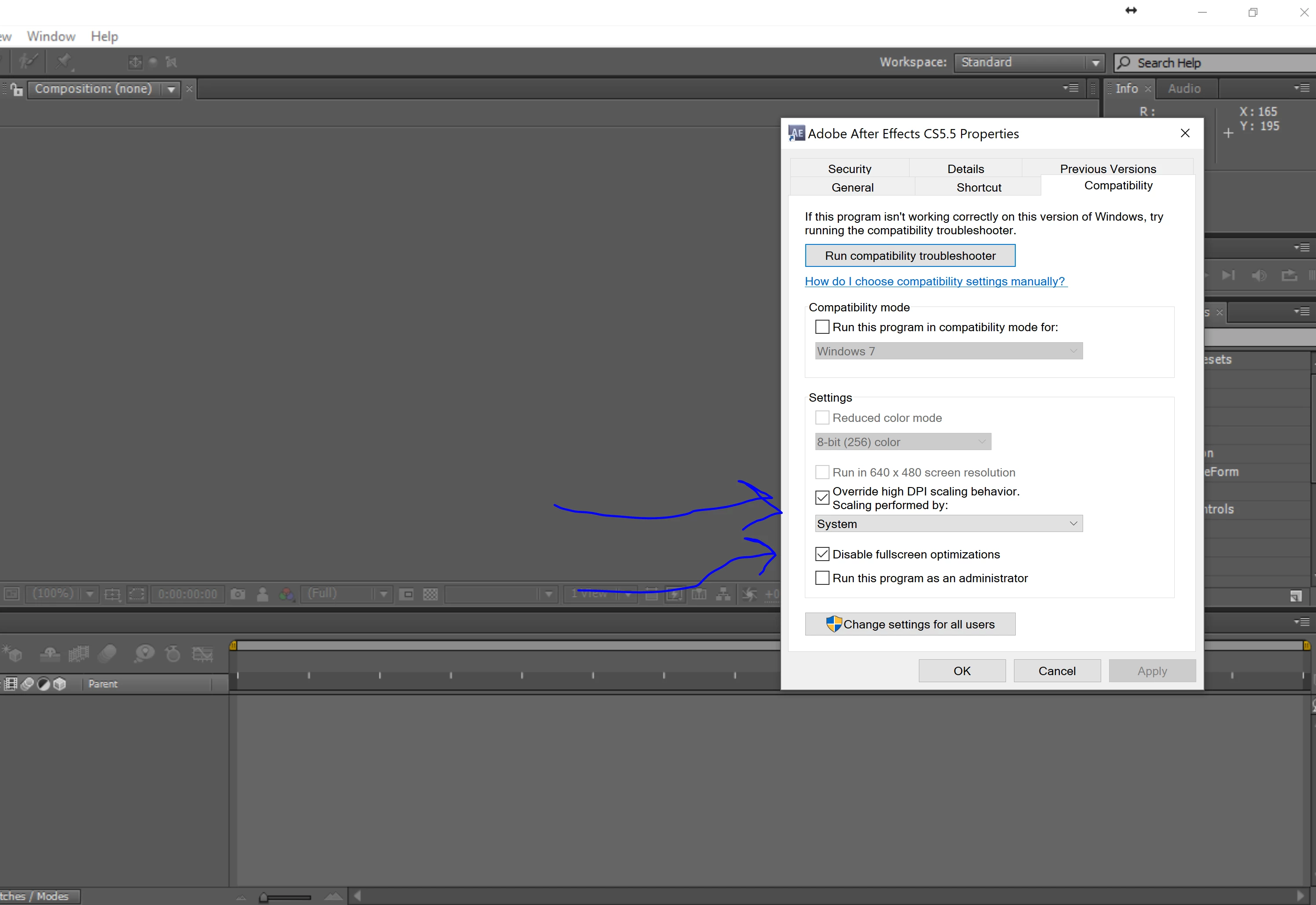
Task: Click the audio mute speaker icon
Action: [1259, 276]
